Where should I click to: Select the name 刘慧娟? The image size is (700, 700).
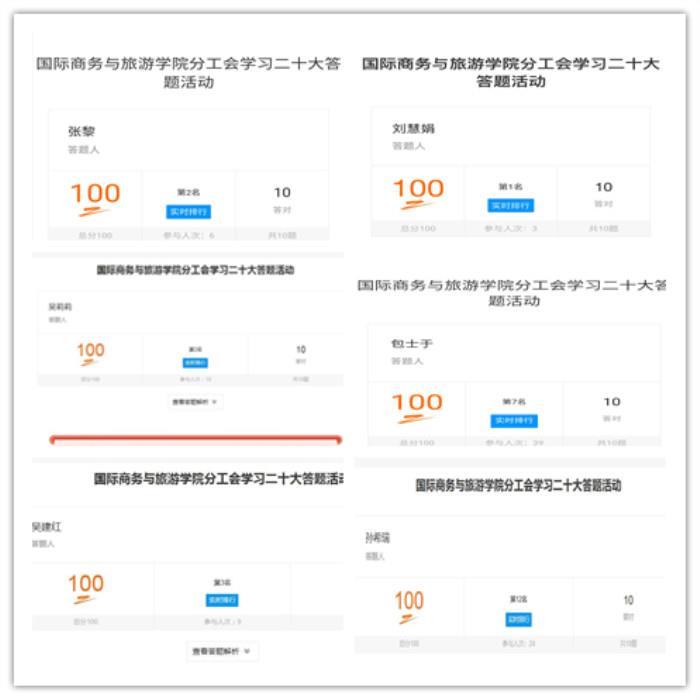click(413, 128)
